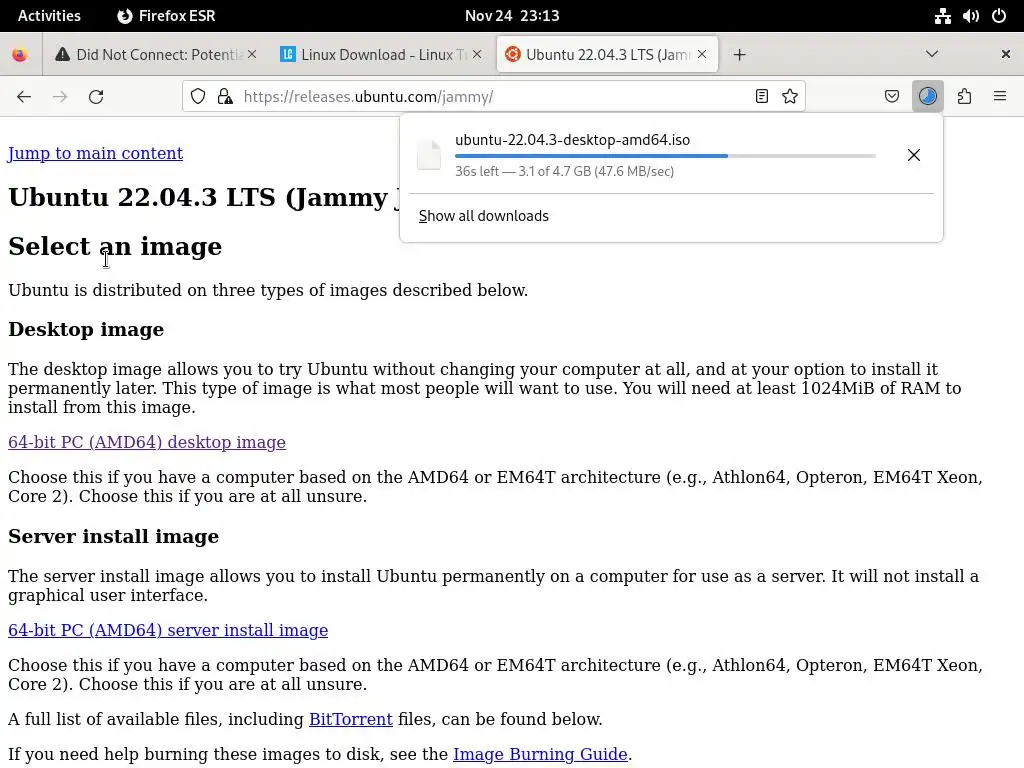
Task: Open the extensions puzzle icon
Action: coord(964,97)
